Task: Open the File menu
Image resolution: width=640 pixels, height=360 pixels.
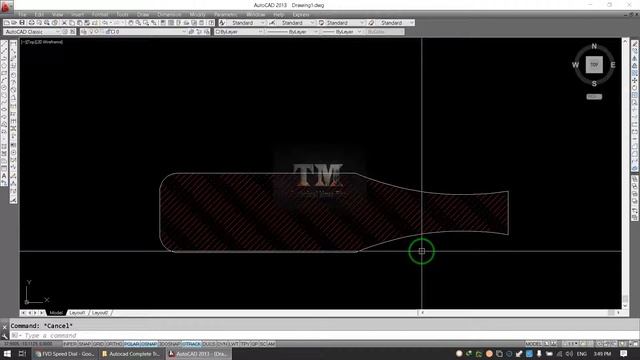Action: (x=22, y=14)
